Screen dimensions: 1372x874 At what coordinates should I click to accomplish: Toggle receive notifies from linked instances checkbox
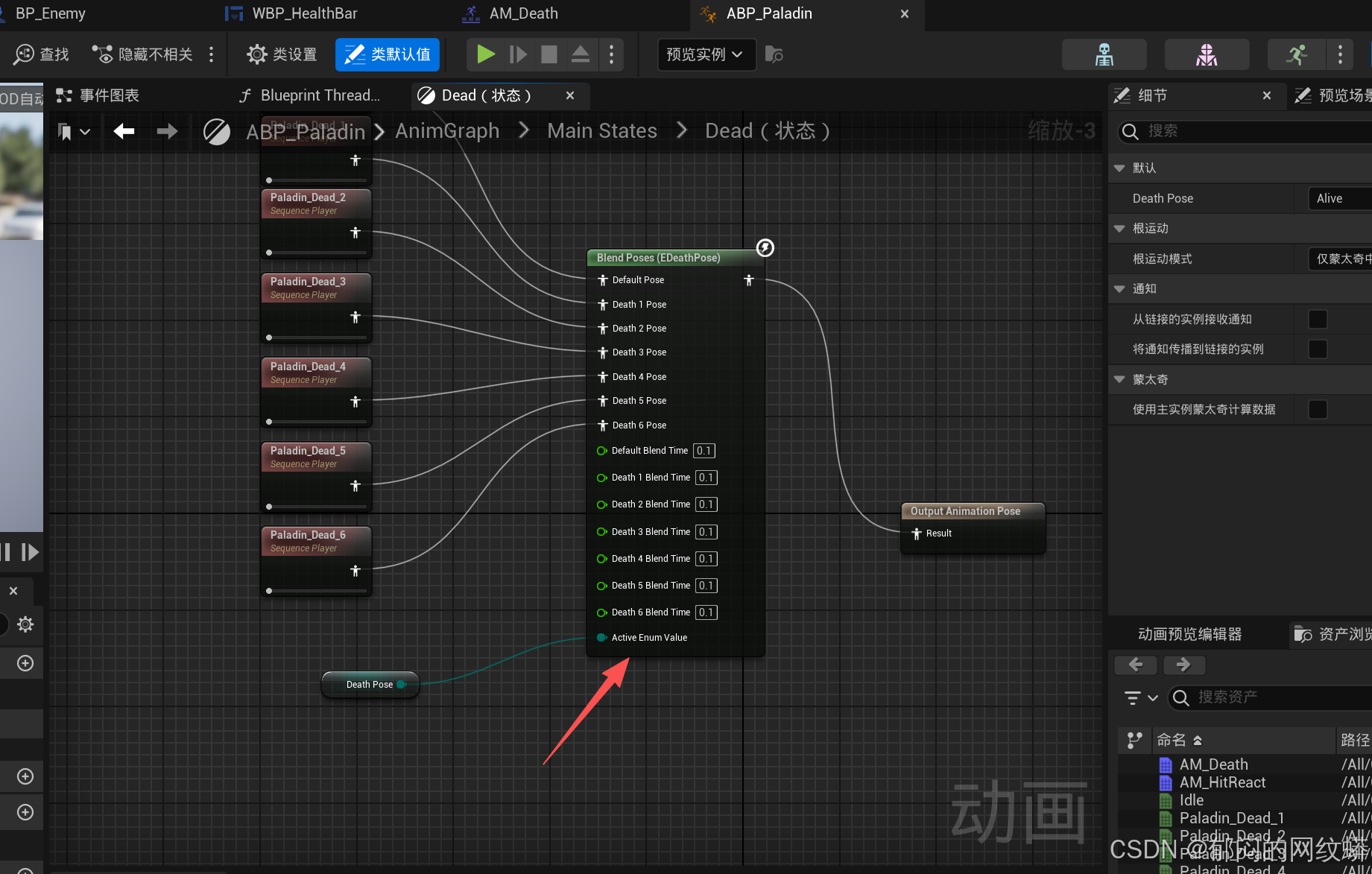point(1318,320)
